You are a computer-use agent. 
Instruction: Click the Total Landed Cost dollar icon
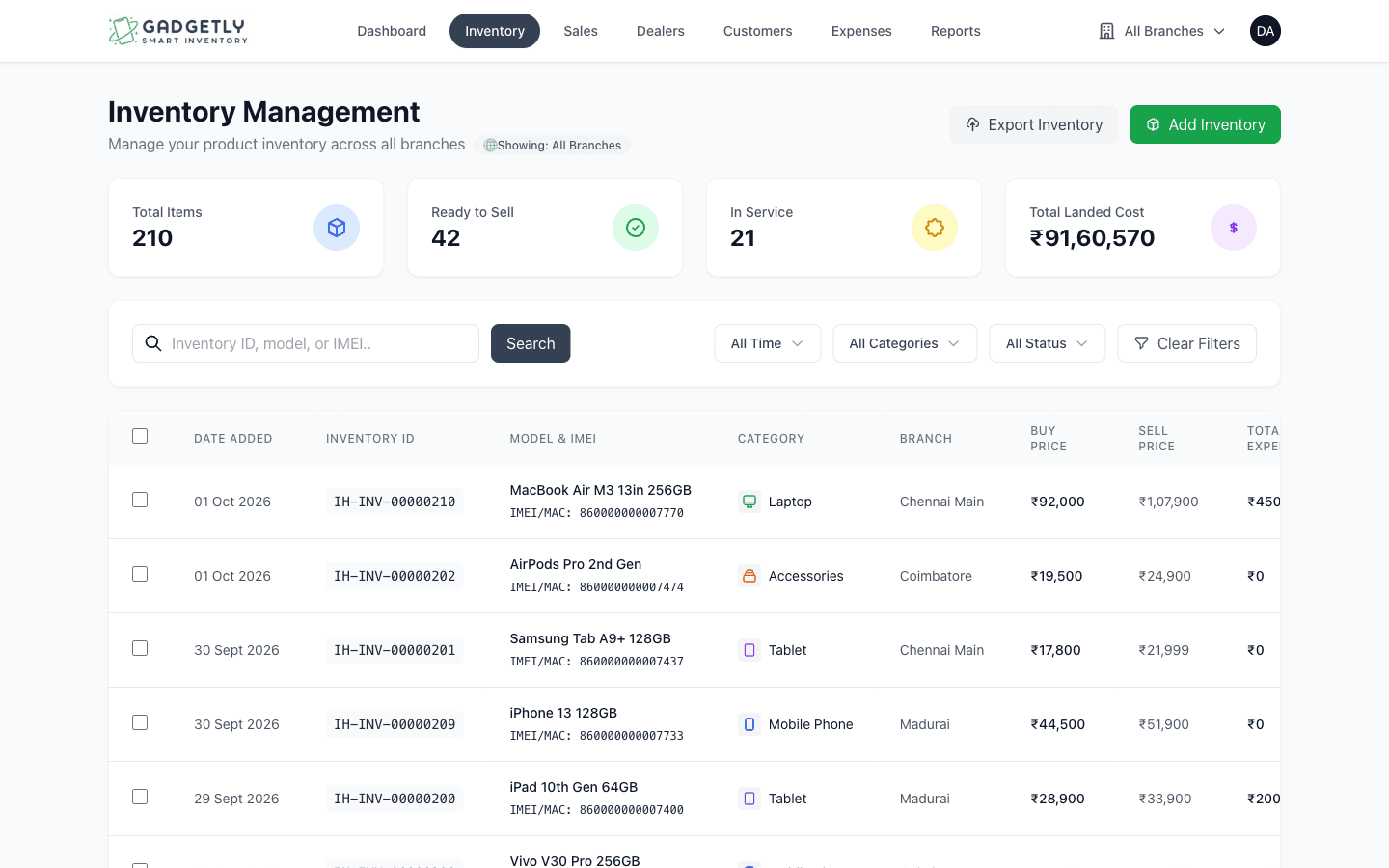point(1234,228)
